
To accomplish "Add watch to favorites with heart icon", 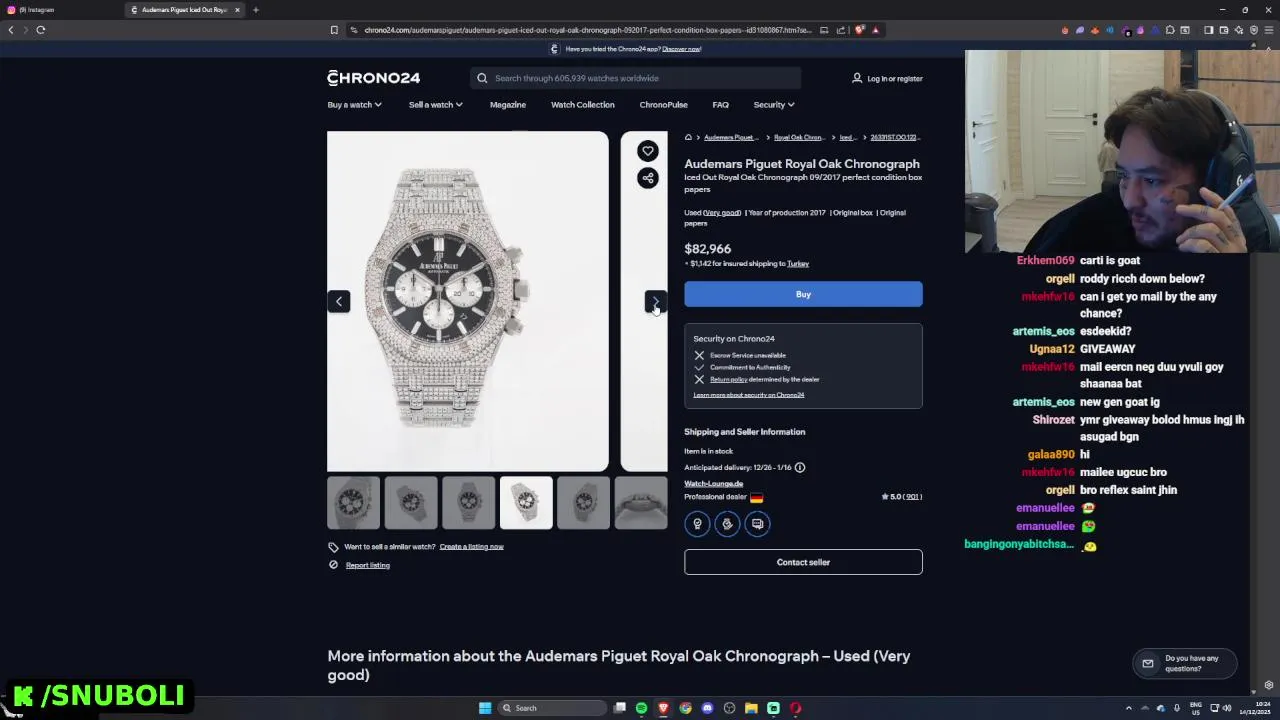I will tap(648, 151).
